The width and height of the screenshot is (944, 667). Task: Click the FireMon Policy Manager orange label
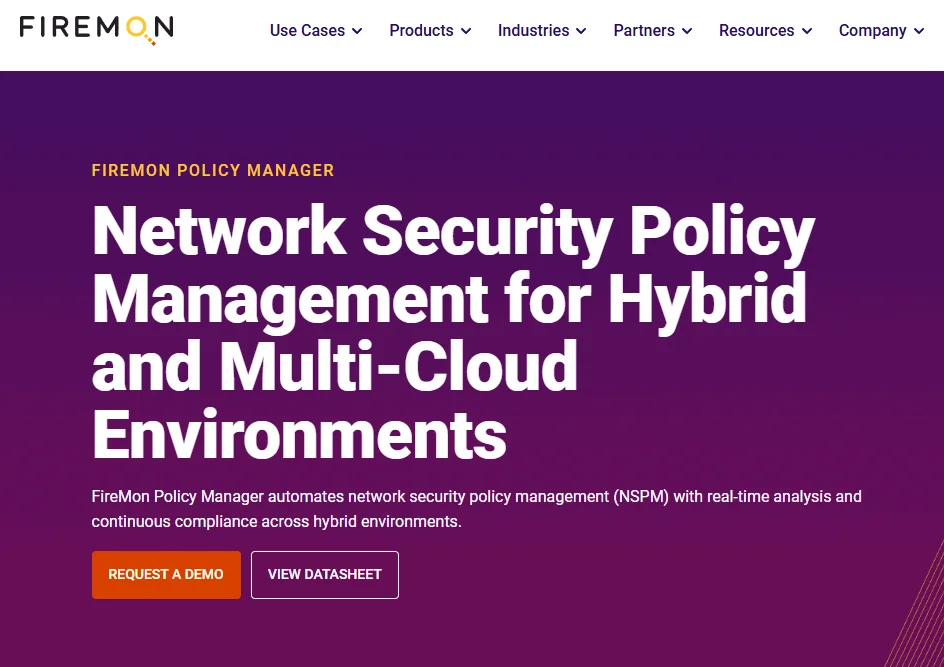pos(213,170)
